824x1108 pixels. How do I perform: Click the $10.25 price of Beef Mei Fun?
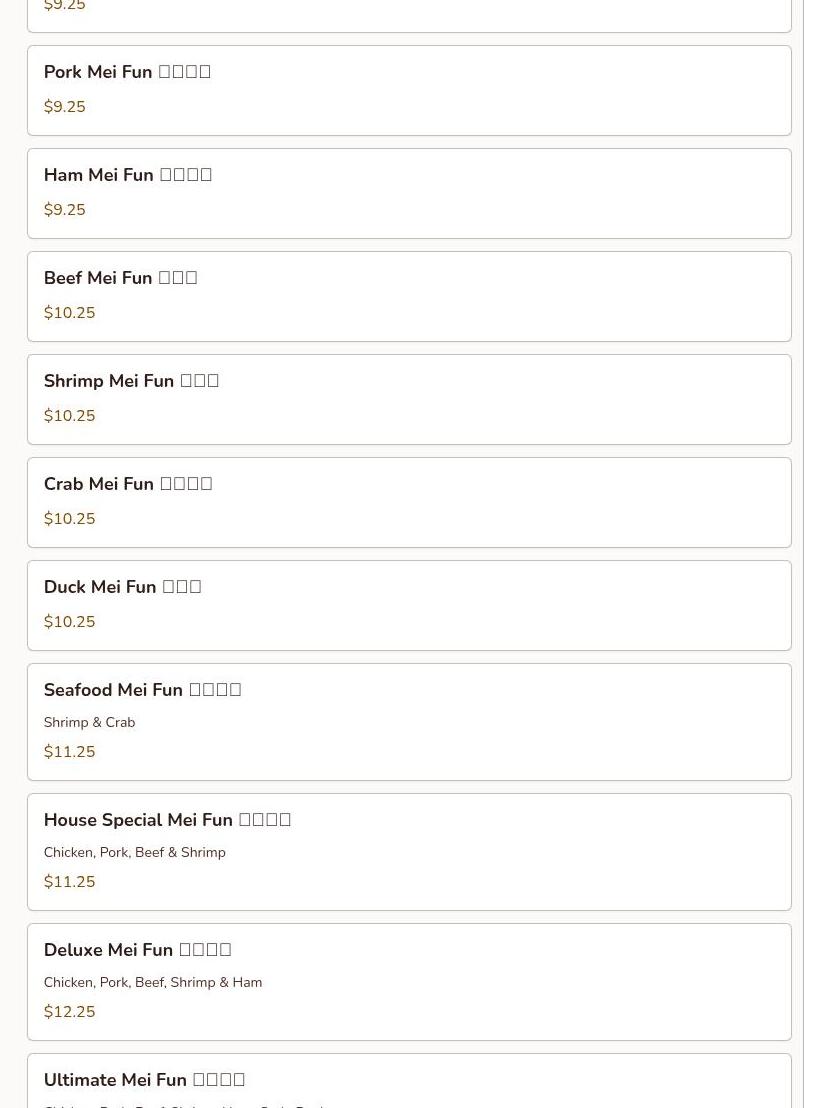click(x=69, y=313)
